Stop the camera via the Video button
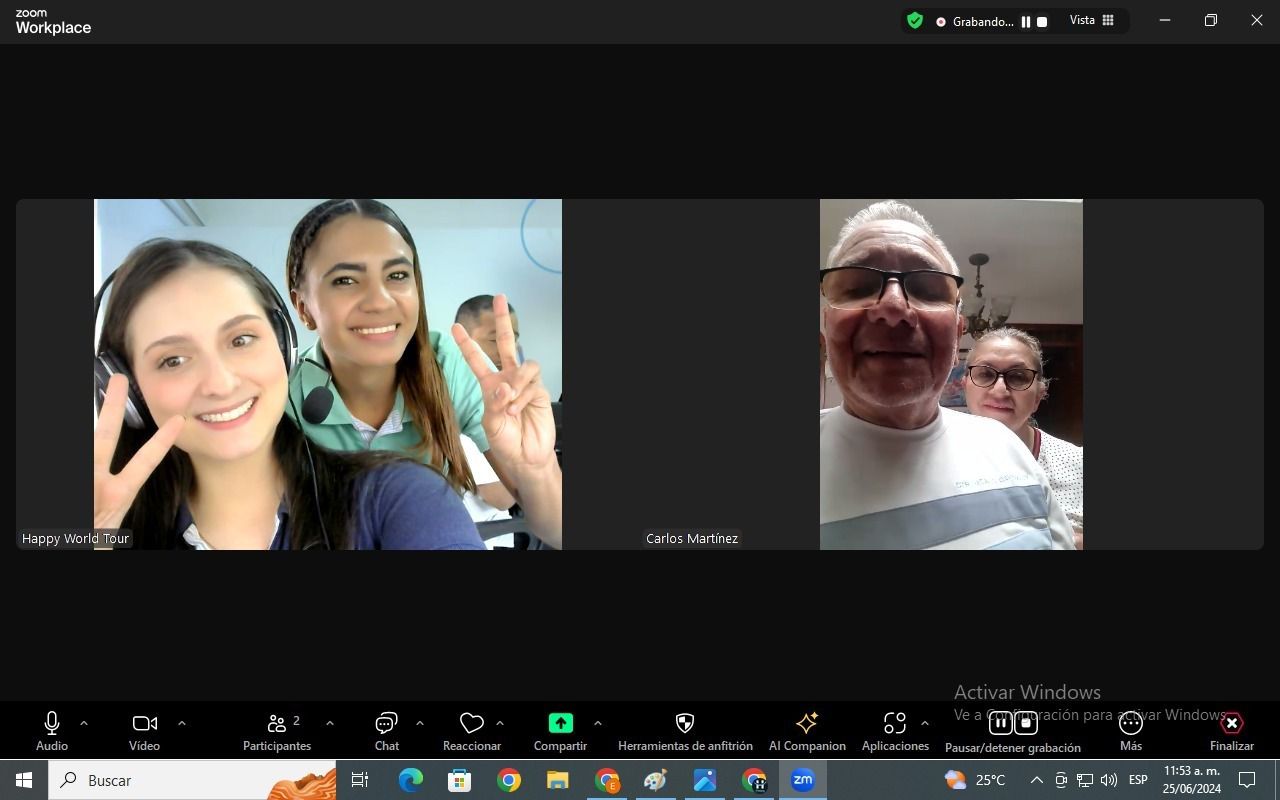Image resolution: width=1280 pixels, height=800 pixels. tap(145, 731)
